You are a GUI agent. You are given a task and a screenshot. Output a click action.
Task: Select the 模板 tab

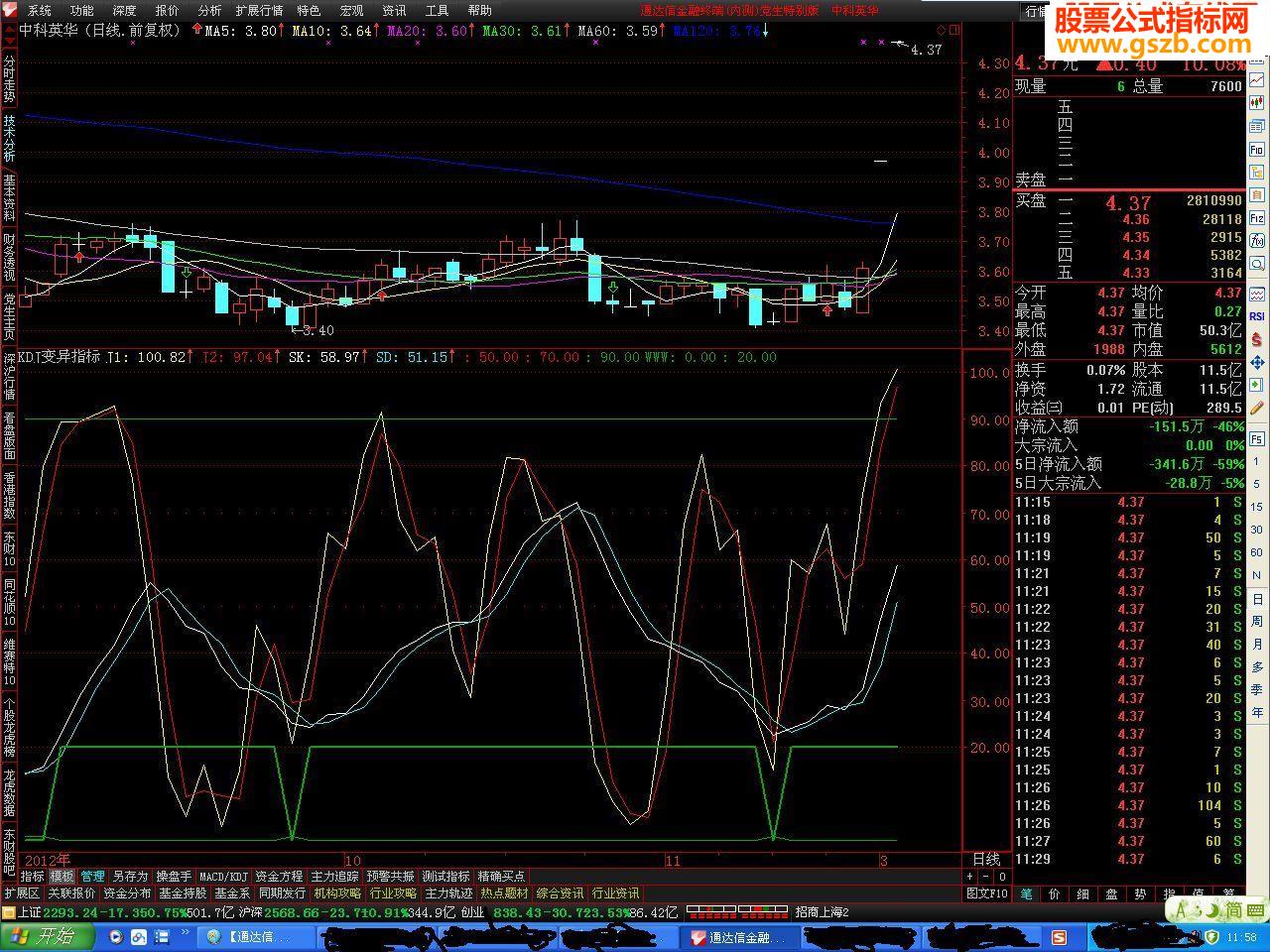coord(63,877)
